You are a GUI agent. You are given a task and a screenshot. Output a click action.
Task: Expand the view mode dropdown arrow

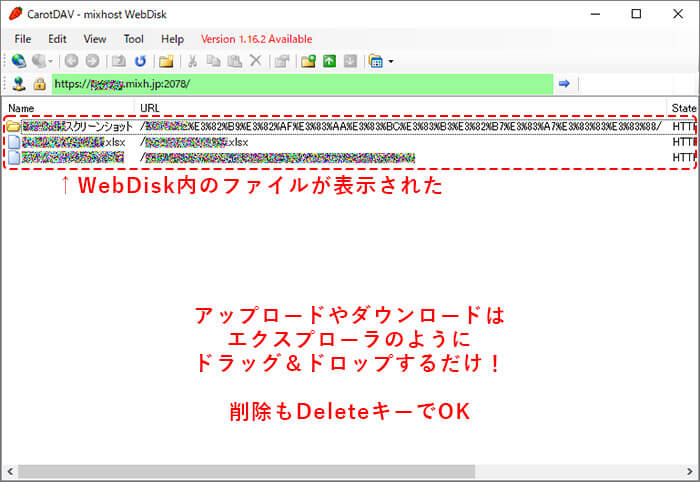(x=391, y=61)
